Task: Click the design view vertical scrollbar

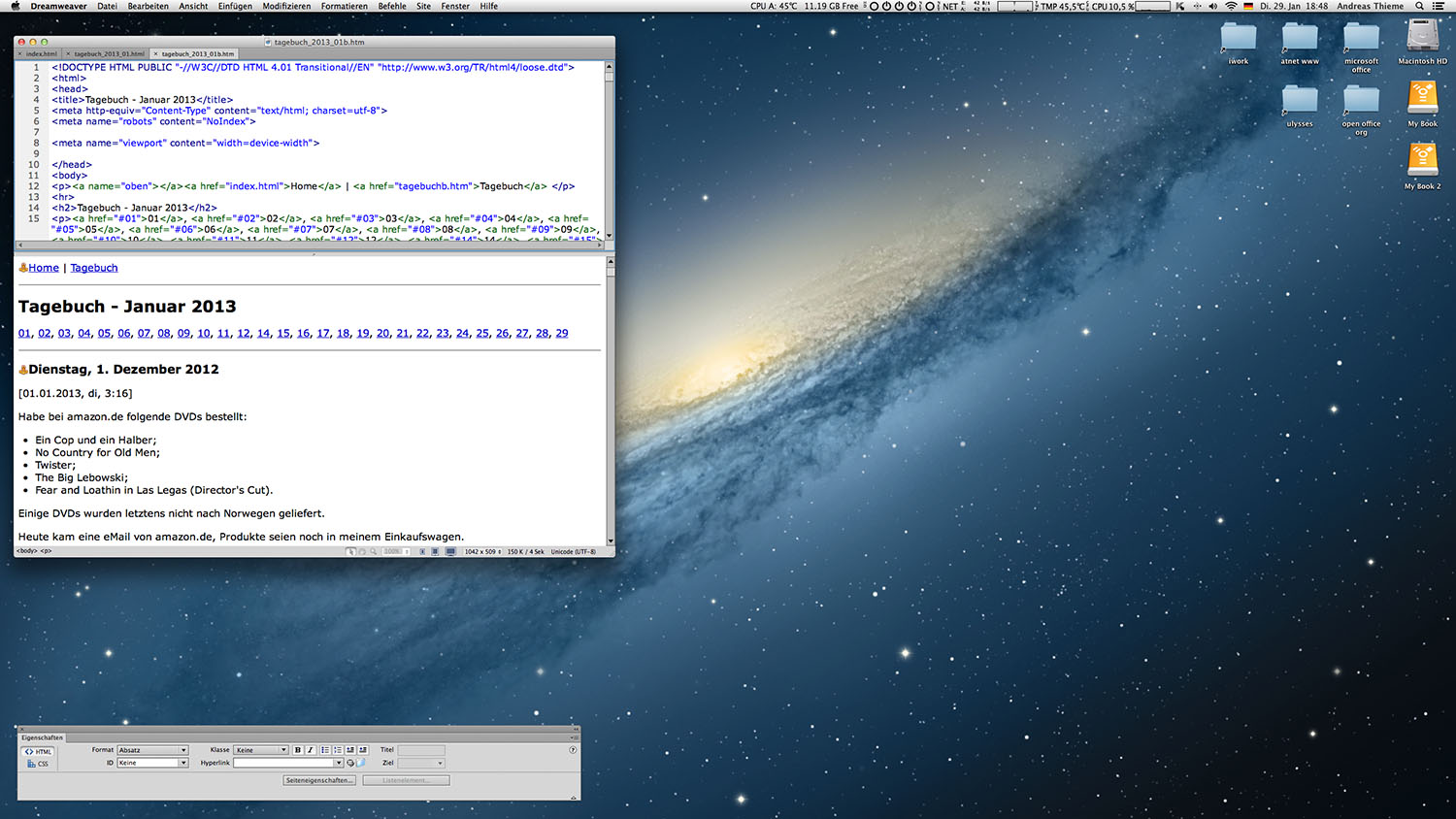Action: click(610, 401)
